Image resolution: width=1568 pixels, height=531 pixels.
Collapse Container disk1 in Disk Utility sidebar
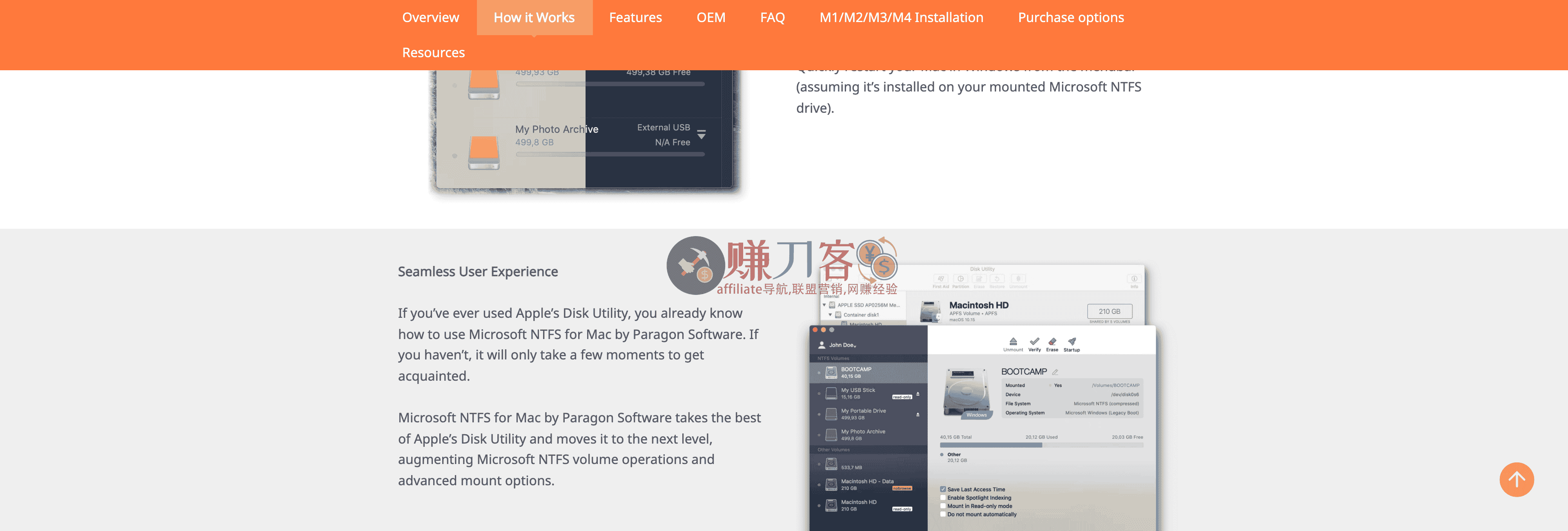pyautogui.click(x=831, y=315)
